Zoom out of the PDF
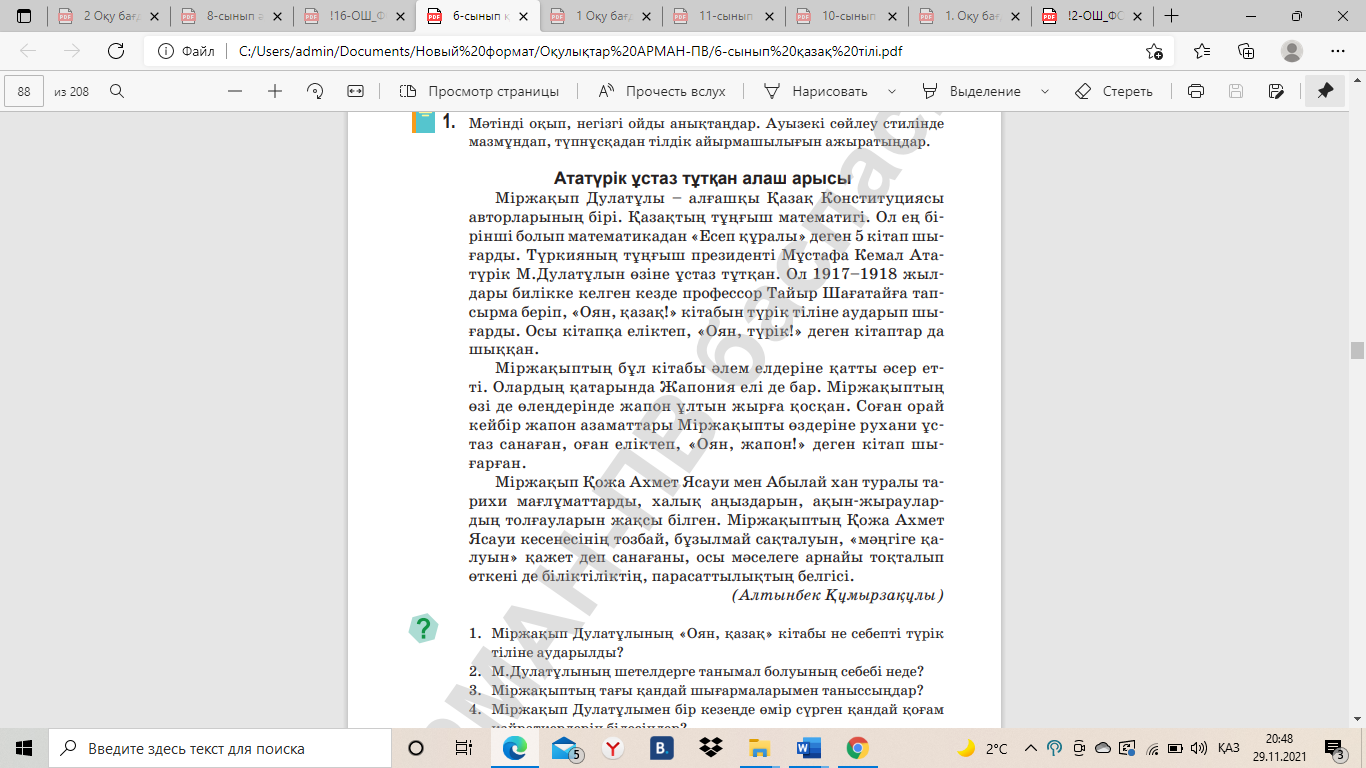Viewport: 1366px width, 768px height. 235,91
